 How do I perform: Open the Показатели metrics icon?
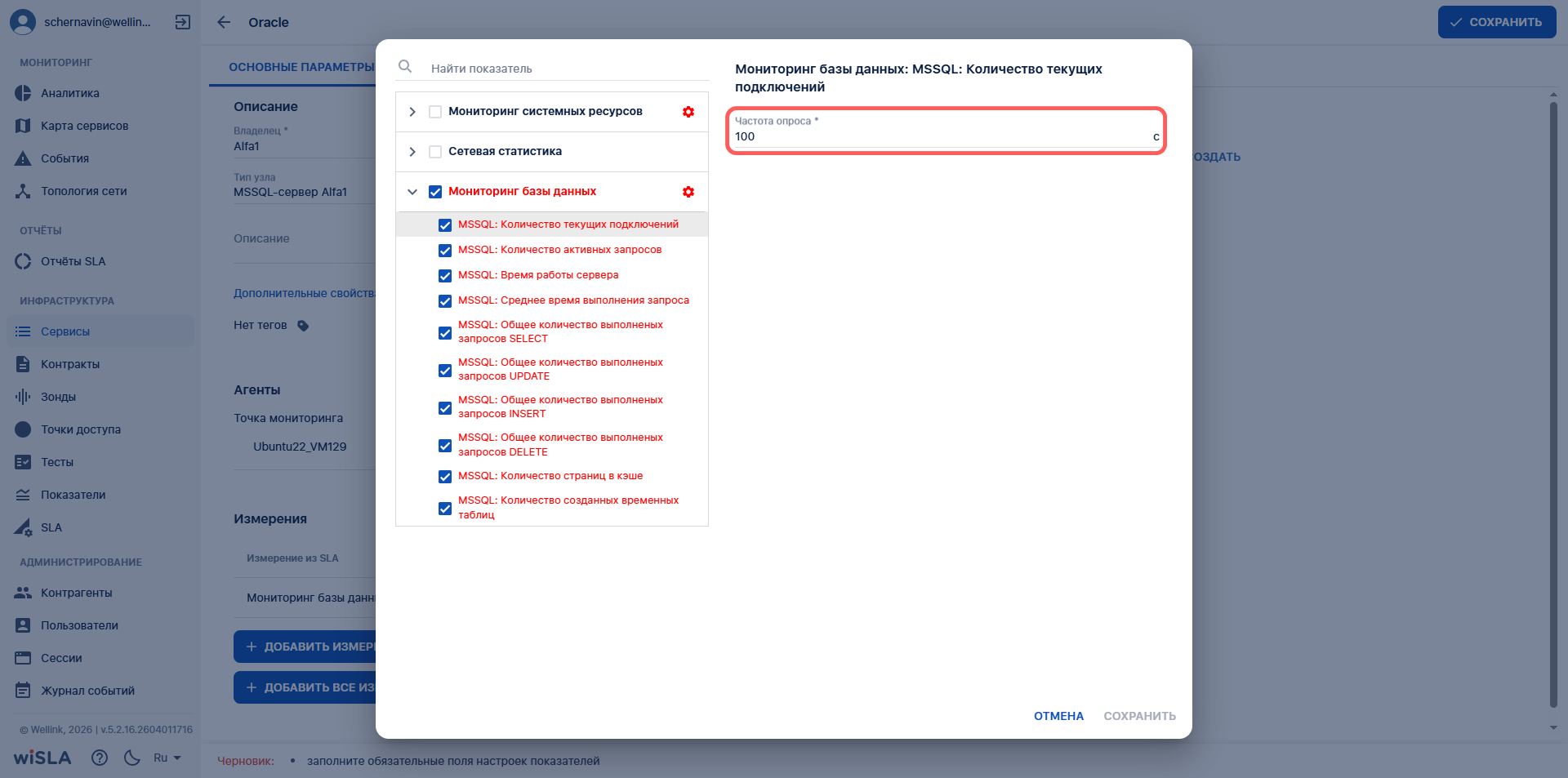coord(23,495)
